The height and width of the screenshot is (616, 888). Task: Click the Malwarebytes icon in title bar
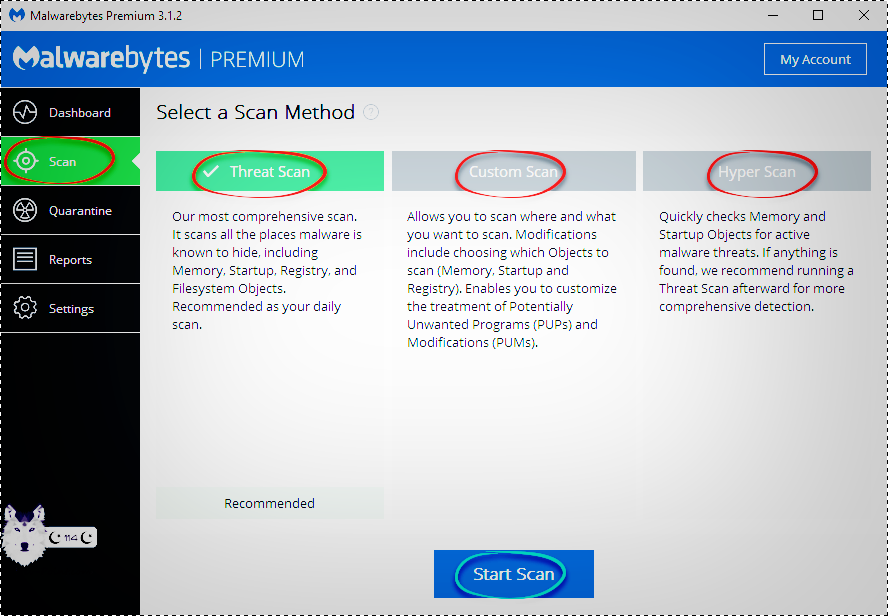tap(17, 16)
